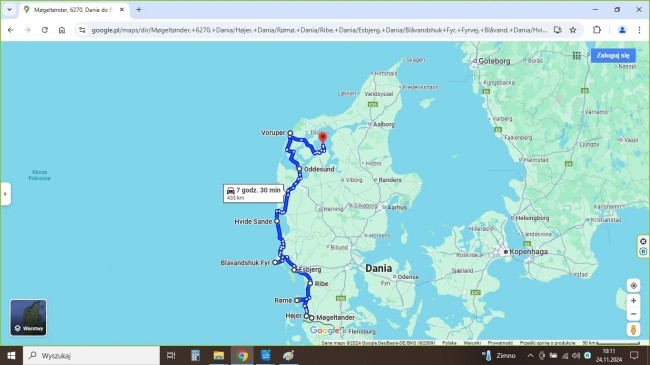Screen dimensions: 650x365
Task: Select the Møgeltønder Google Maps tab
Action: [x=73, y=10]
